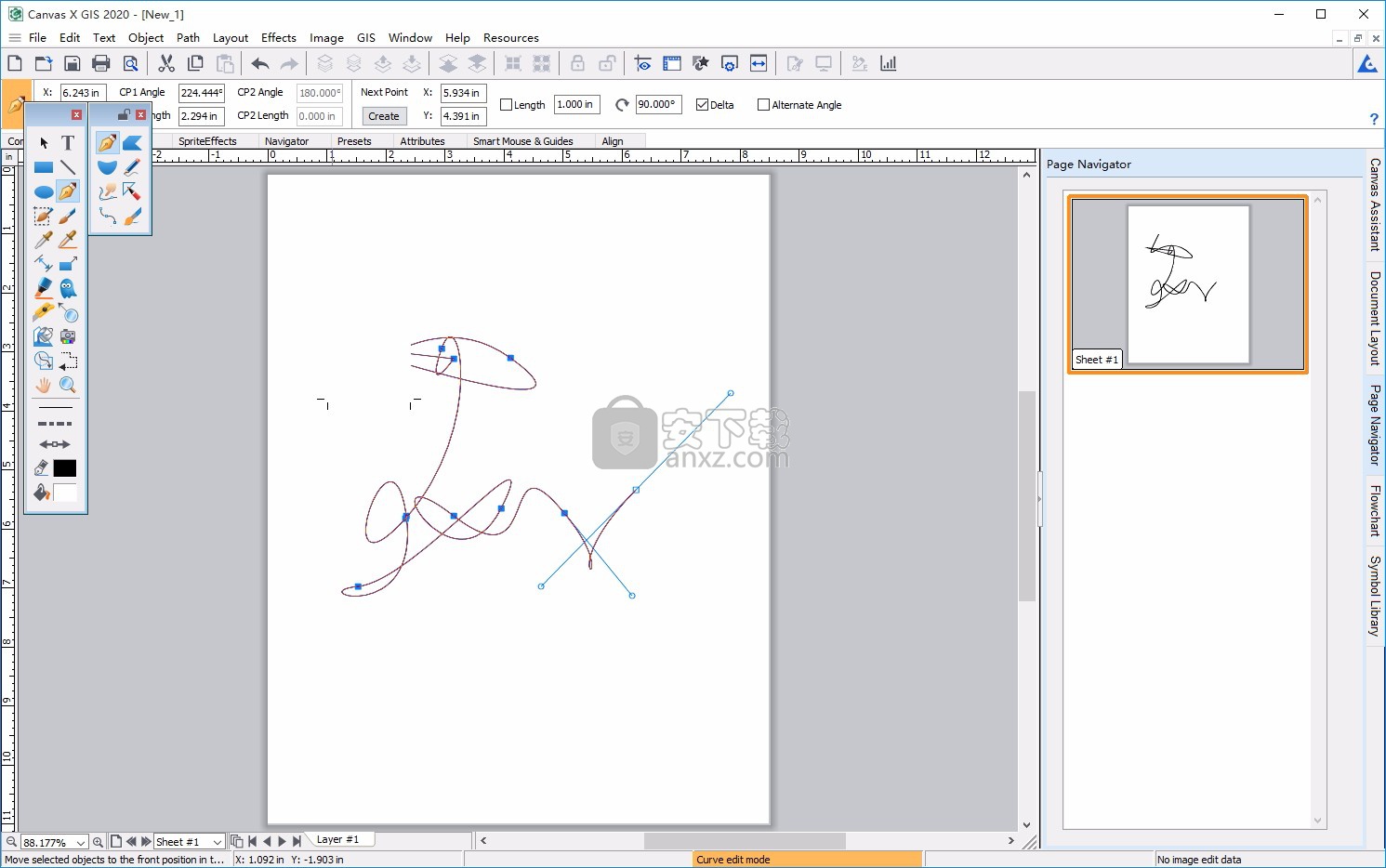Pick the Magnifying glass zoom tool
This screenshot has width=1386, height=868.
coord(68,385)
